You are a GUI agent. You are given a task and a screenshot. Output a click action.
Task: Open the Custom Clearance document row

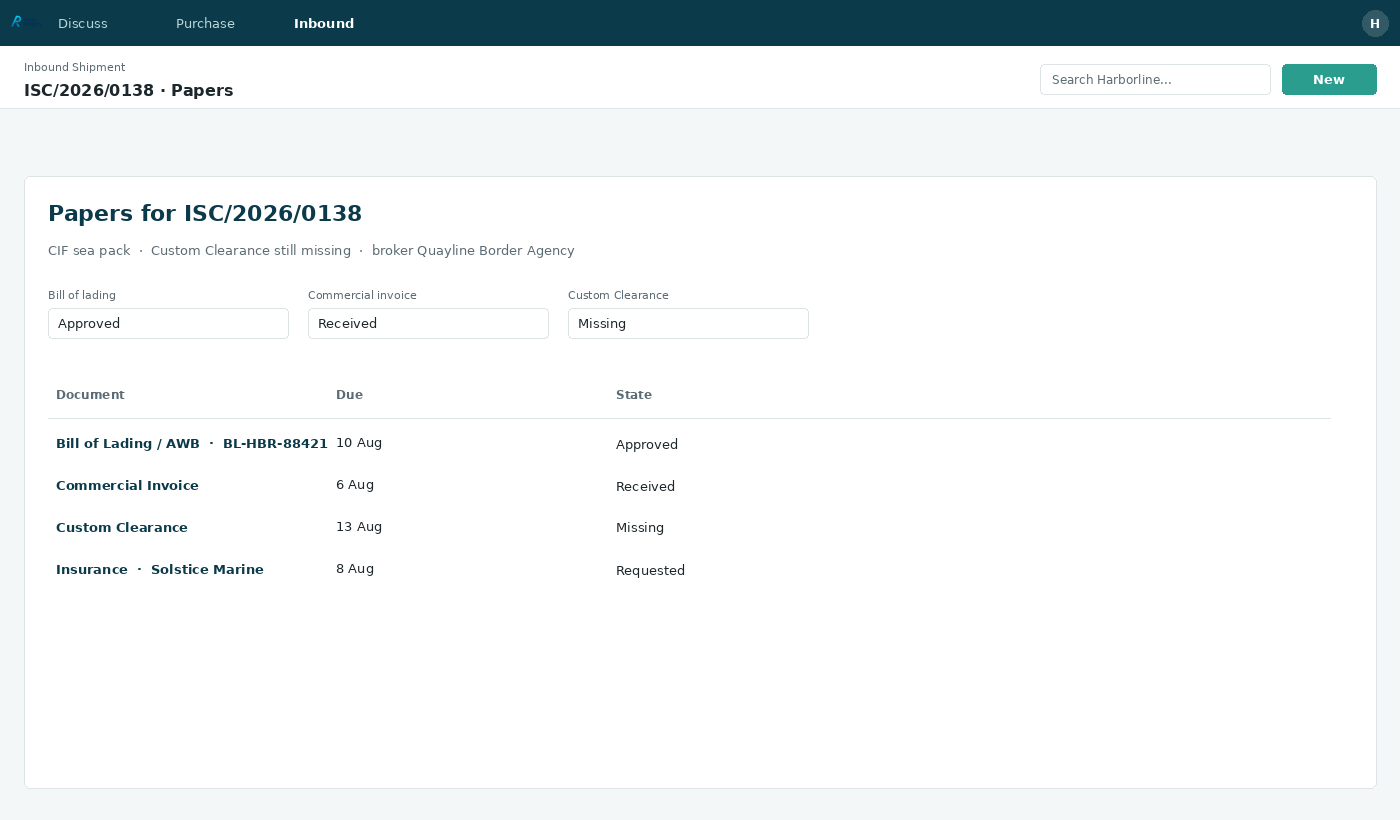click(689, 528)
